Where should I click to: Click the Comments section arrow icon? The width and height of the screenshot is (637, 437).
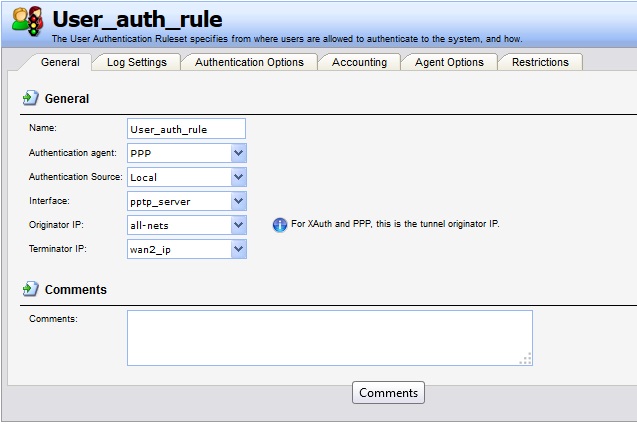(x=30, y=289)
